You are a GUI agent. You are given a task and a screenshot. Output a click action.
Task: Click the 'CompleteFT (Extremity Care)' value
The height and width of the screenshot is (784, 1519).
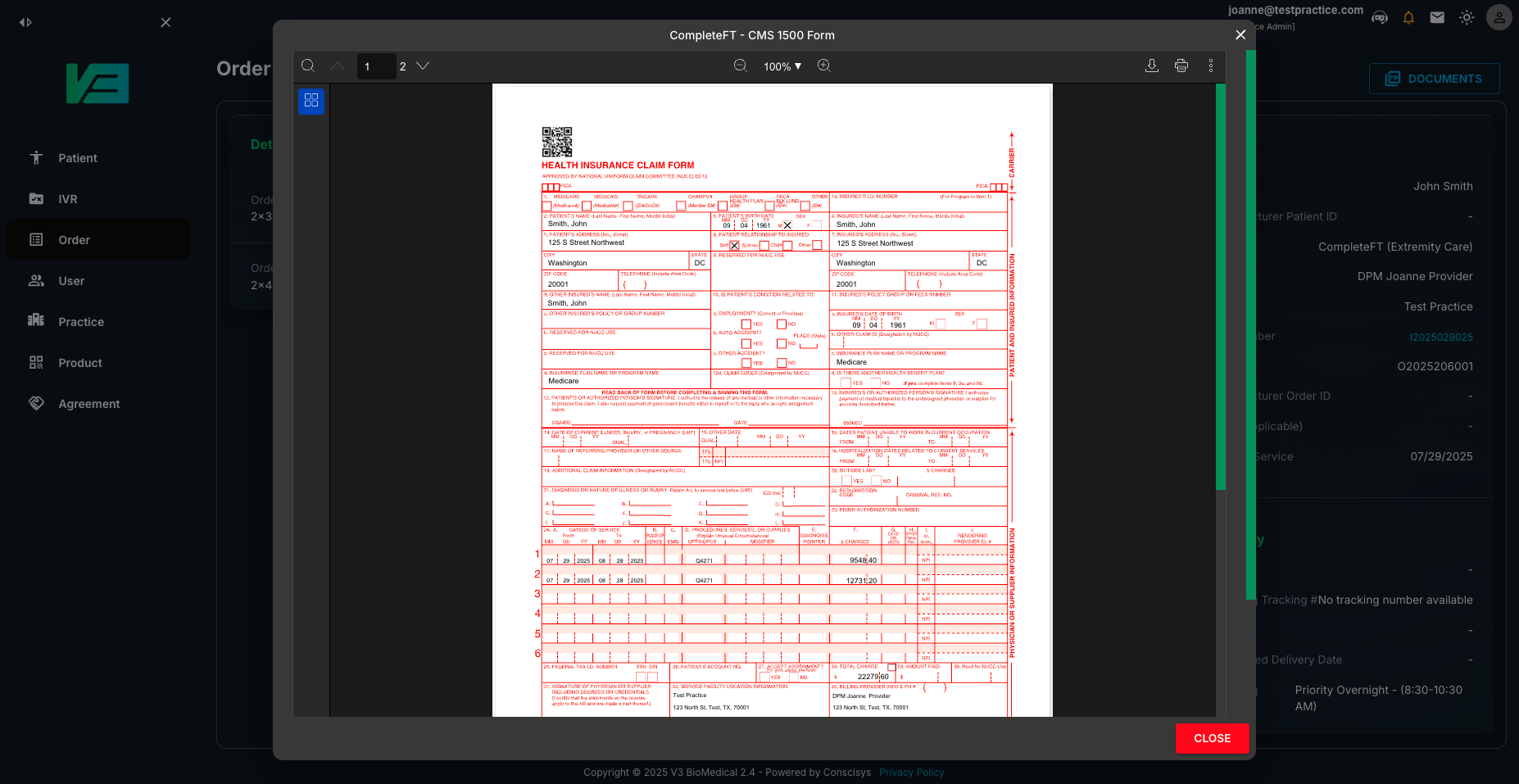[1395, 247]
